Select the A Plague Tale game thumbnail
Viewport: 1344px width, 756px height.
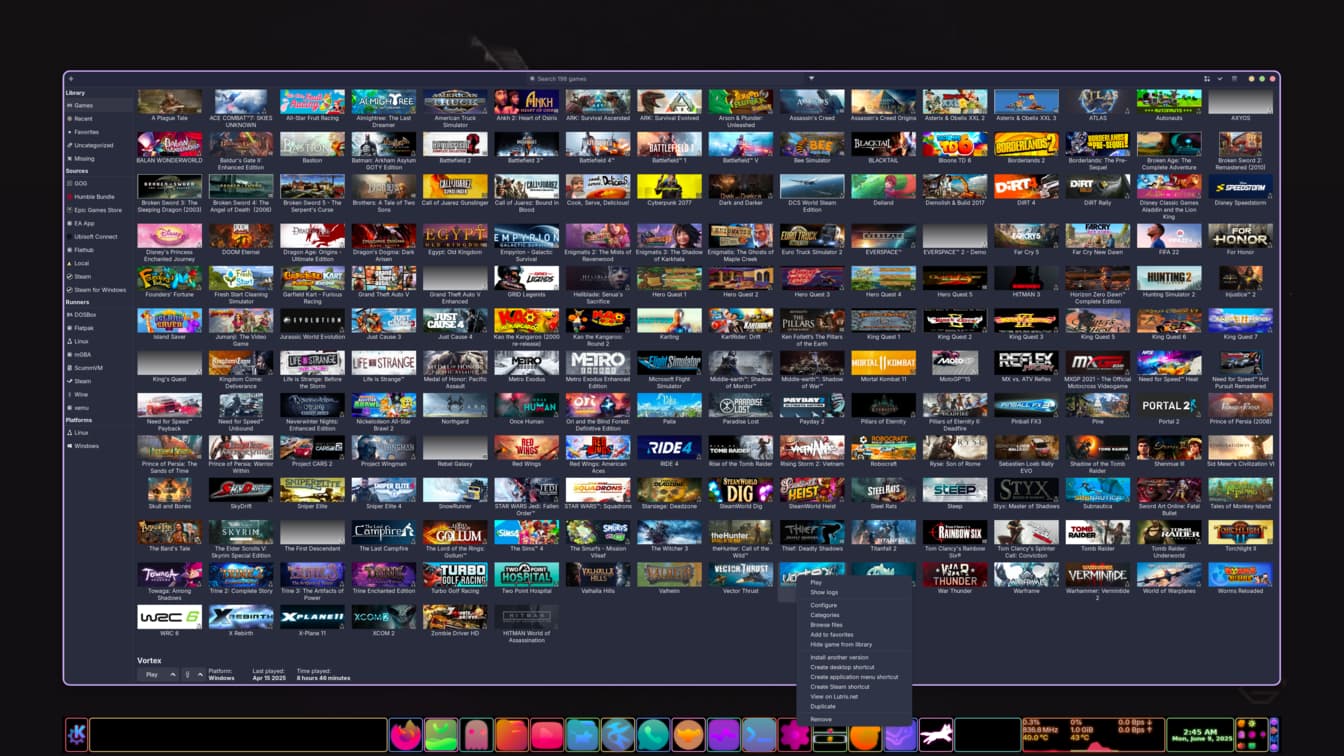point(169,101)
